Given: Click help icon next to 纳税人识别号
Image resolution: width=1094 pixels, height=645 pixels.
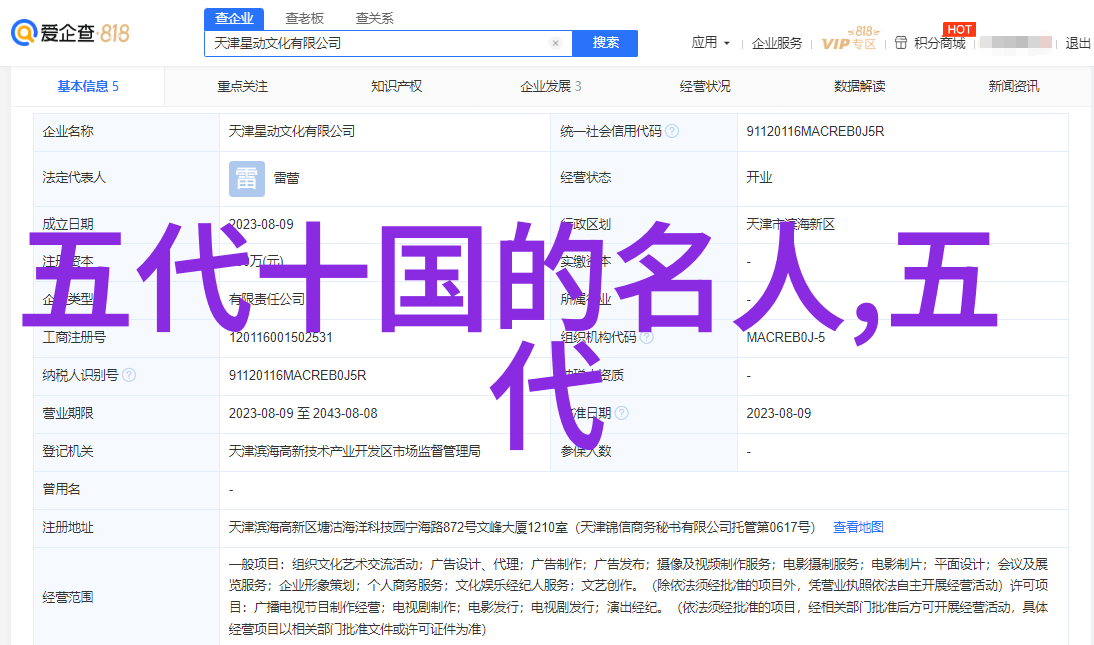Looking at the screenshot, I should point(129,376).
